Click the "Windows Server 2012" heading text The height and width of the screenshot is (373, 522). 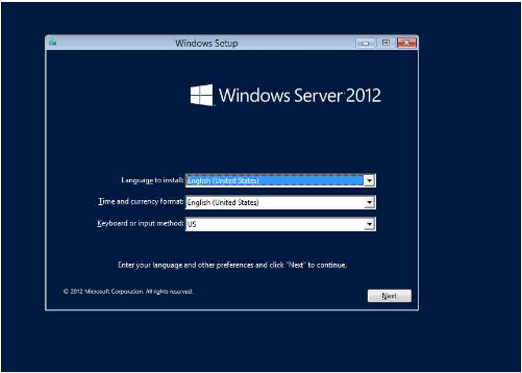tap(300, 95)
